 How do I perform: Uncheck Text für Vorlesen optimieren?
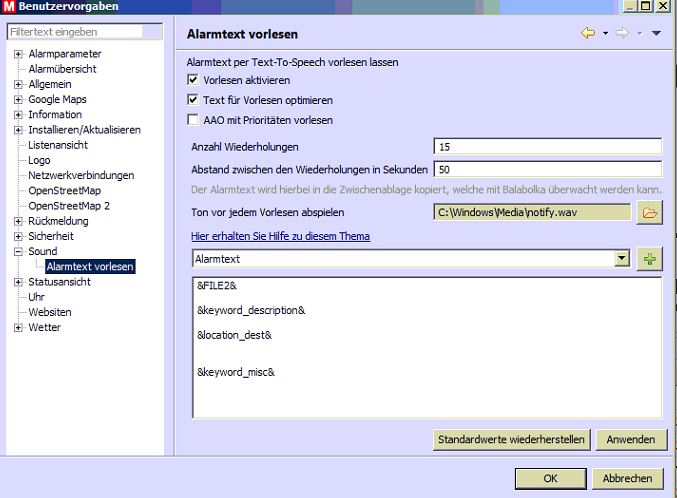tap(193, 100)
